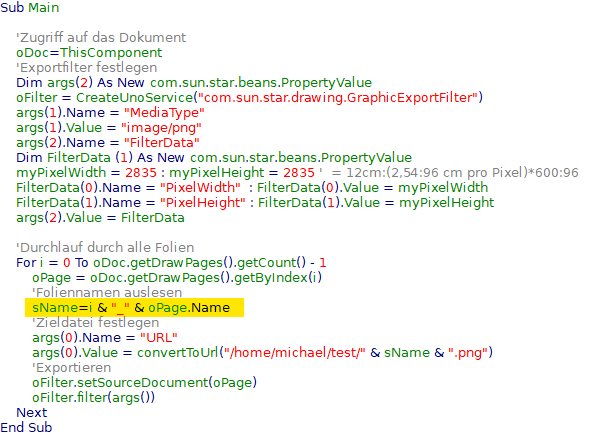
Task: Click the comment '12cm:(2,54:96 cm pro Pixel)*600:96'
Action: 462,173
